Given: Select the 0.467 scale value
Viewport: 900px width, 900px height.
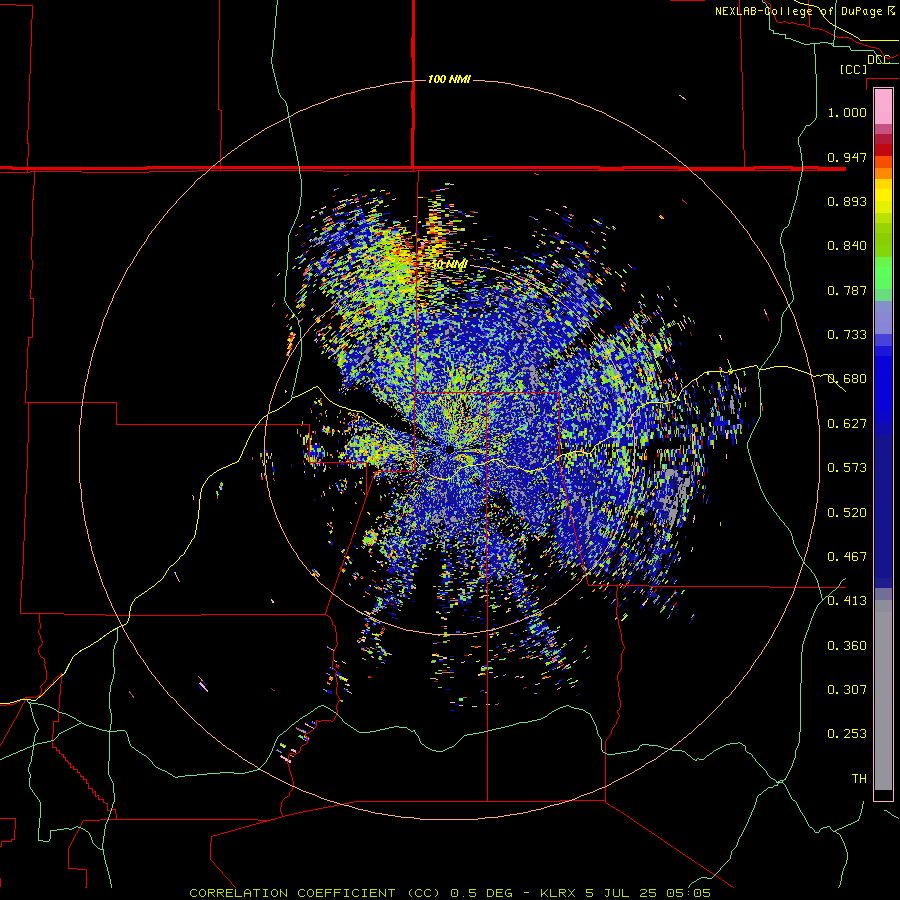Looking at the screenshot, I should point(847,557).
